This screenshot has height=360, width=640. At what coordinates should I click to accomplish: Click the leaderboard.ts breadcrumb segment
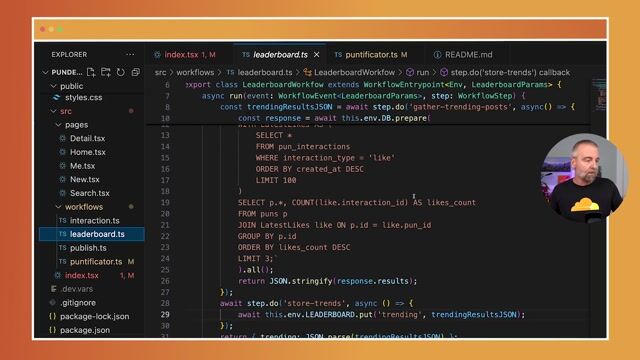pos(265,73)
